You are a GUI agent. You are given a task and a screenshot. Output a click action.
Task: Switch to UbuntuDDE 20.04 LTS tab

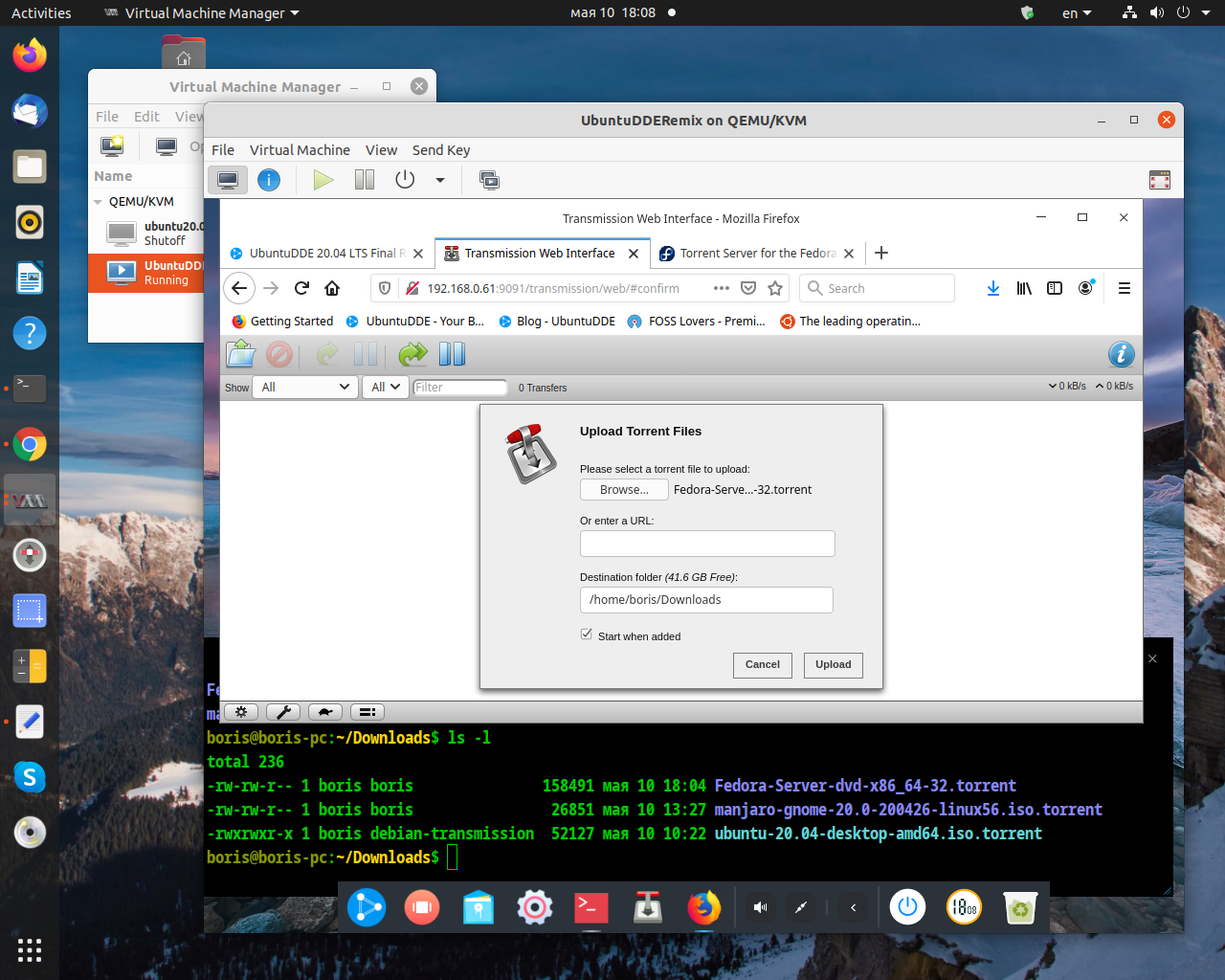tap(328, 254)
